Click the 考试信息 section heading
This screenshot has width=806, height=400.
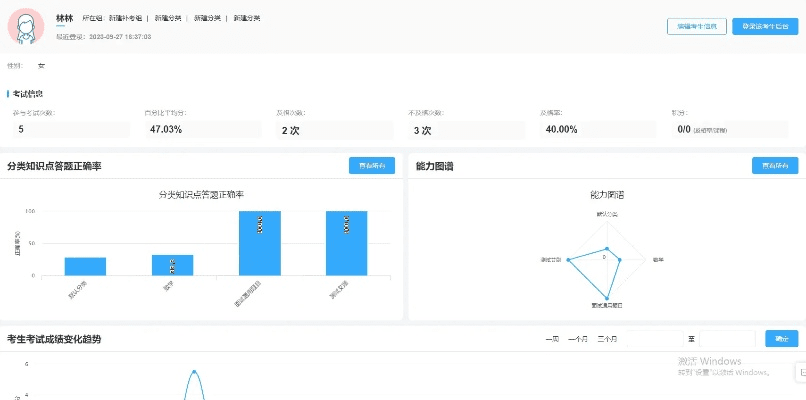[28, 94]
